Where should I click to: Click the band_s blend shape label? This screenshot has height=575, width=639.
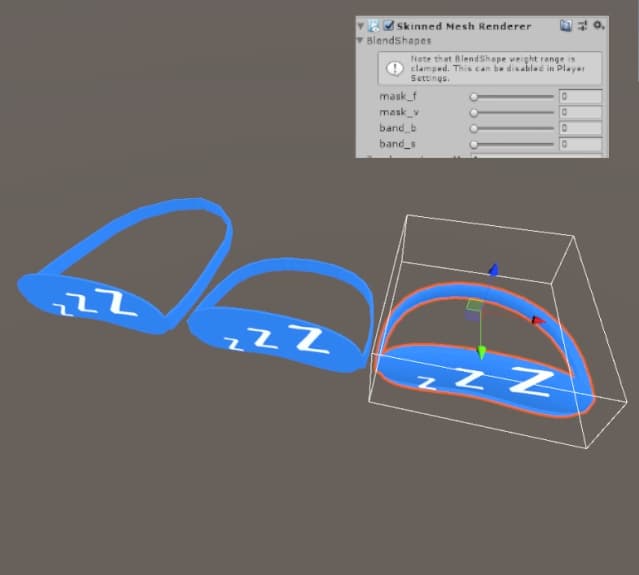click(397, 145)
